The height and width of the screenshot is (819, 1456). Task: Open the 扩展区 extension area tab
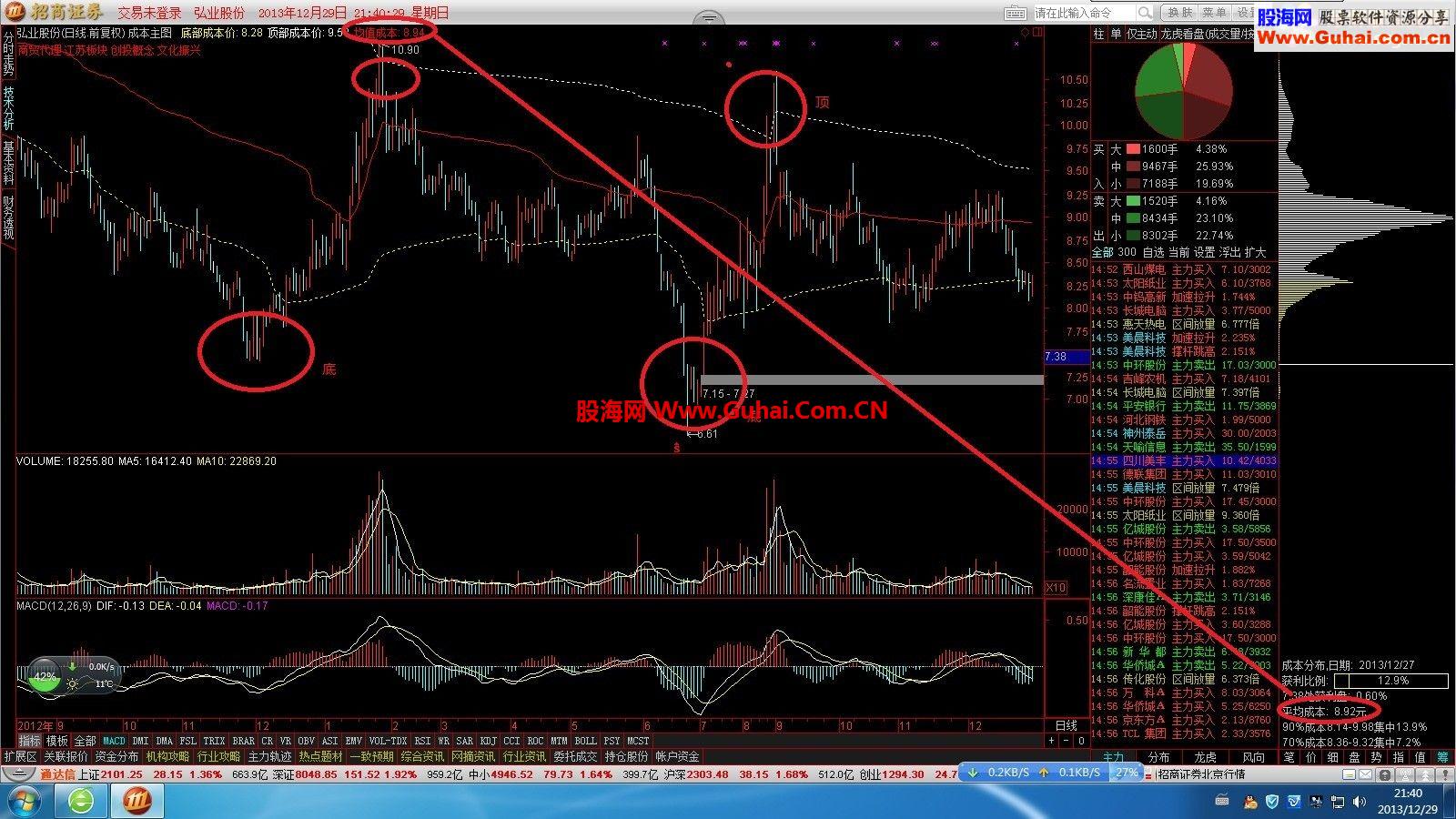click(x=20, y=756)
